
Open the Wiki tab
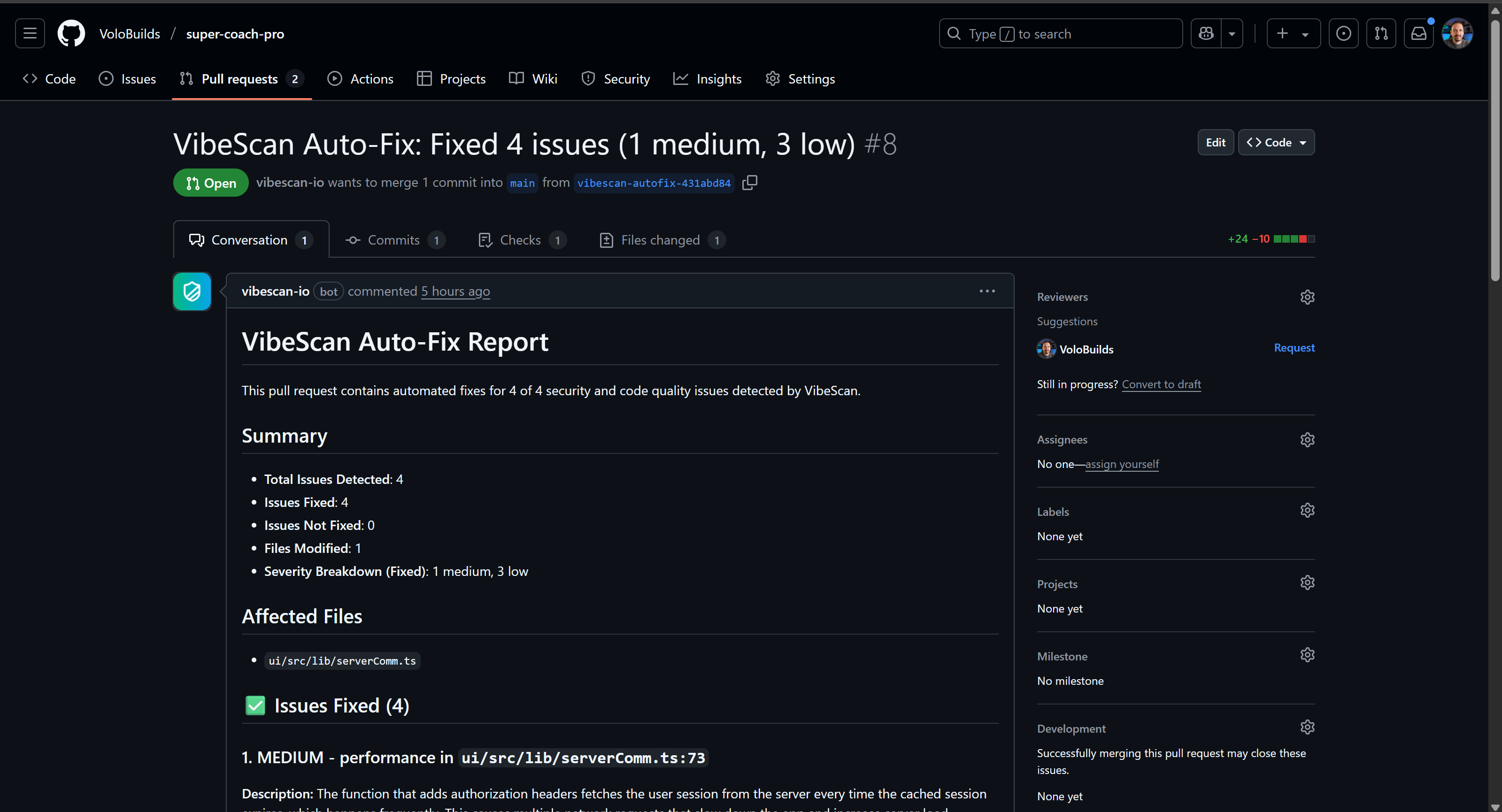point(533,79)
